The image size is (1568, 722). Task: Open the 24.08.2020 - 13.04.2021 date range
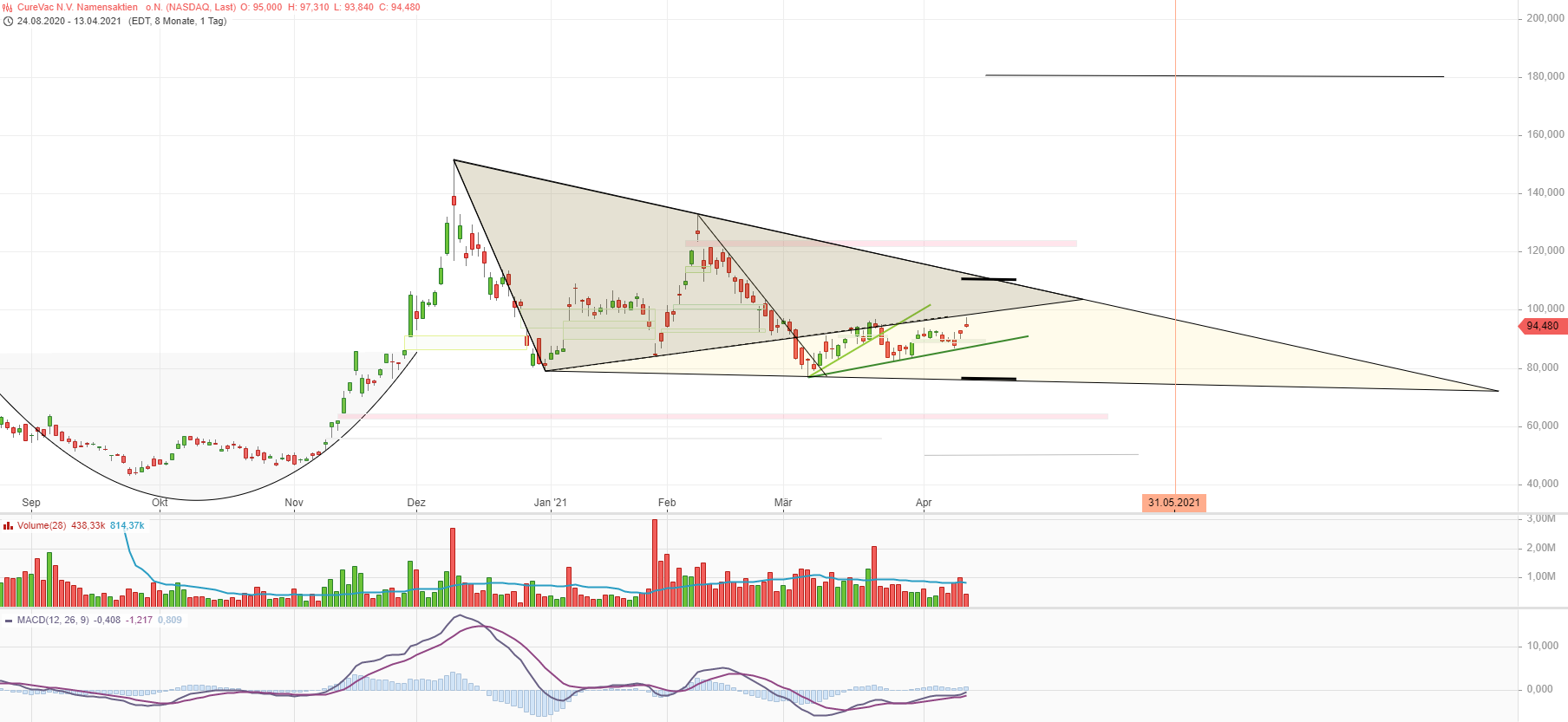[x=69, y=21]
